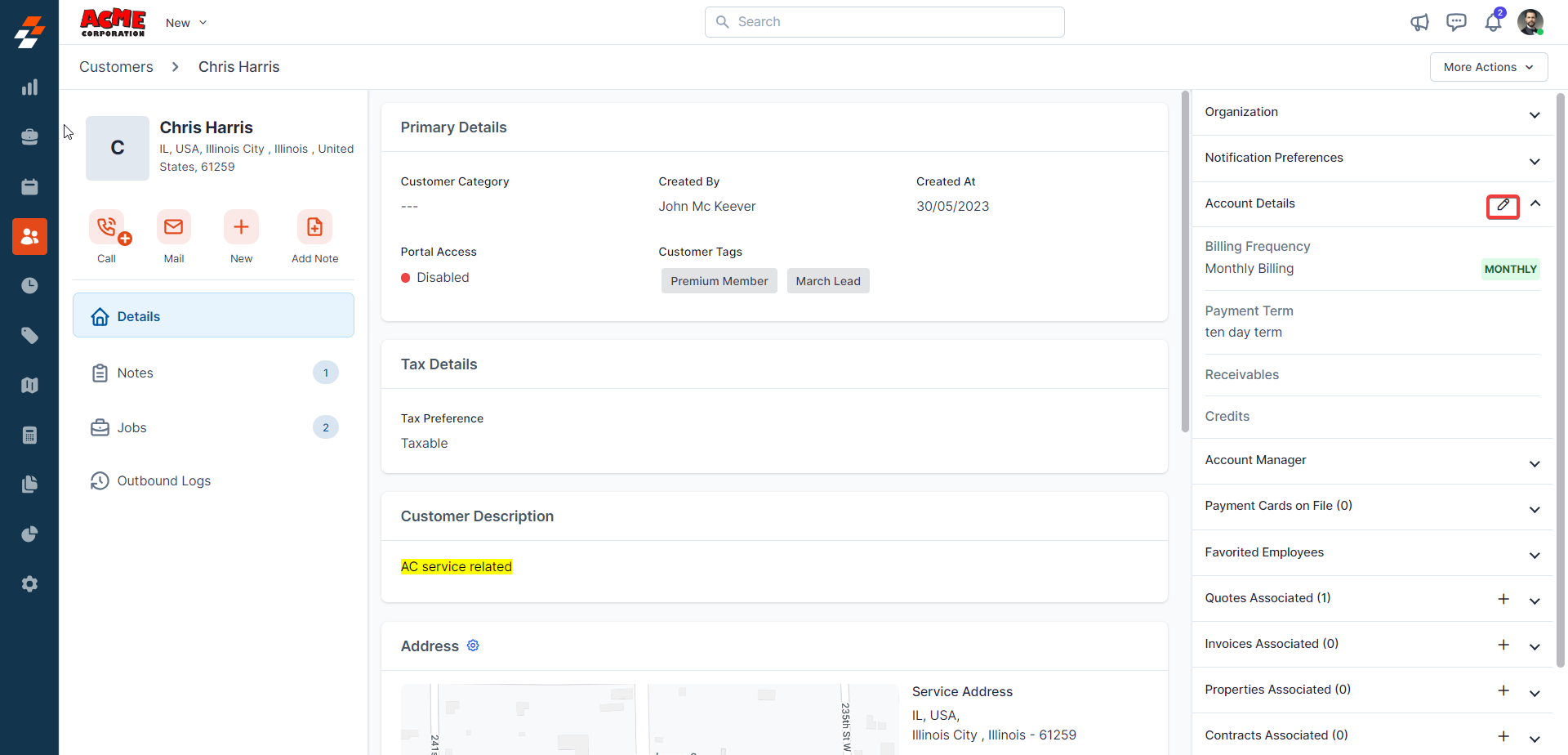Click into the Search field
The width and height of the screenshot is (1568, 755).
point(884,22)
